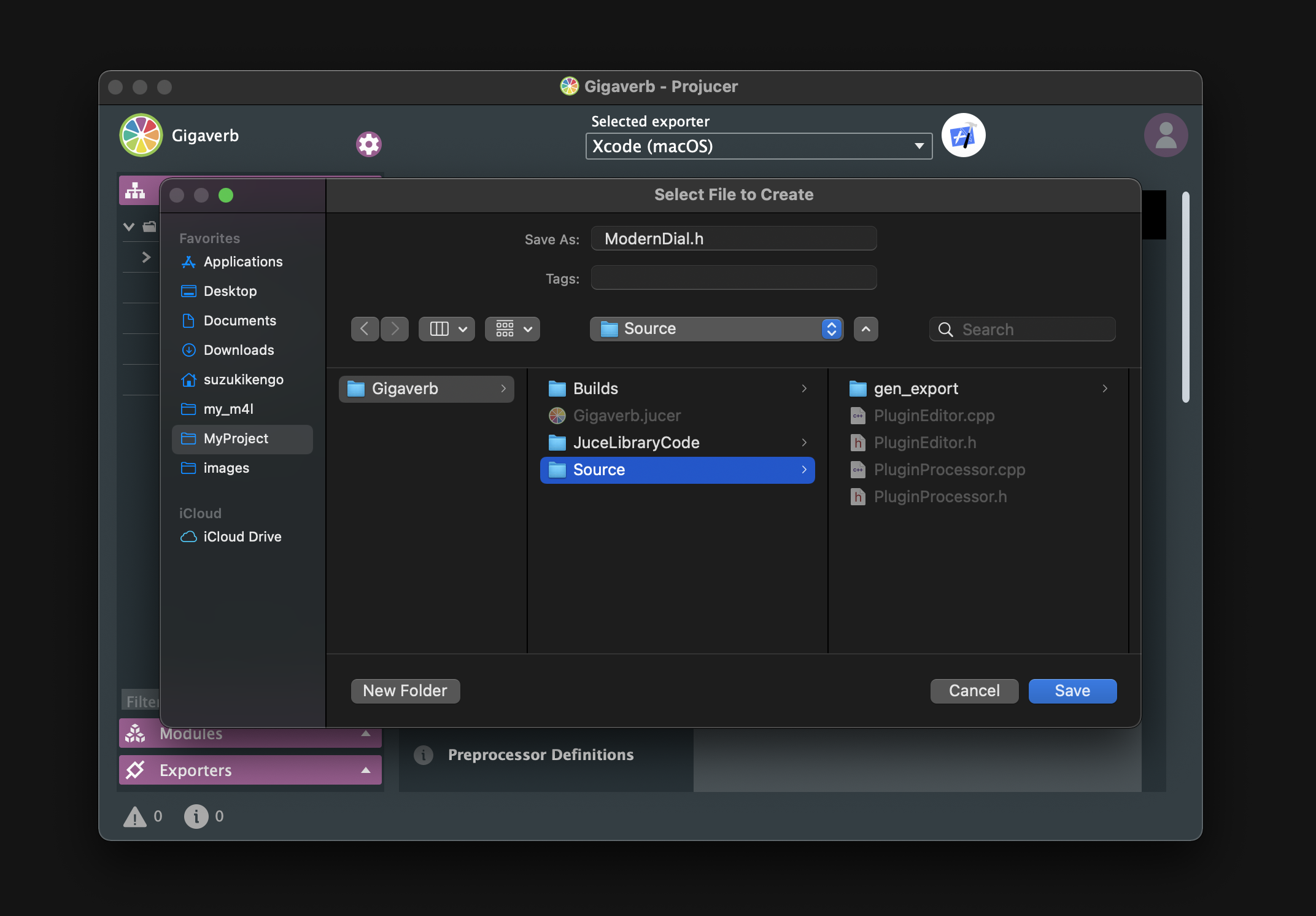This screenshot has width=1316, height=916.
Task: Expand gen_export folder chevron
Action: [1105, 389]
